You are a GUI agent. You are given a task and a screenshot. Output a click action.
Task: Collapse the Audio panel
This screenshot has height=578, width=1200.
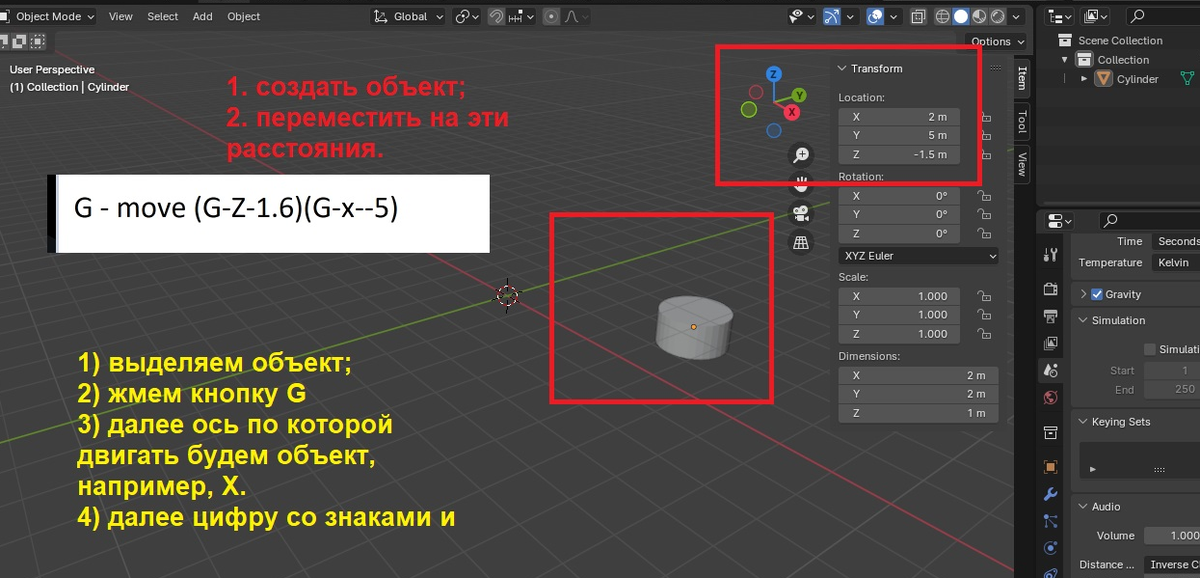(x=1084, y=507)
